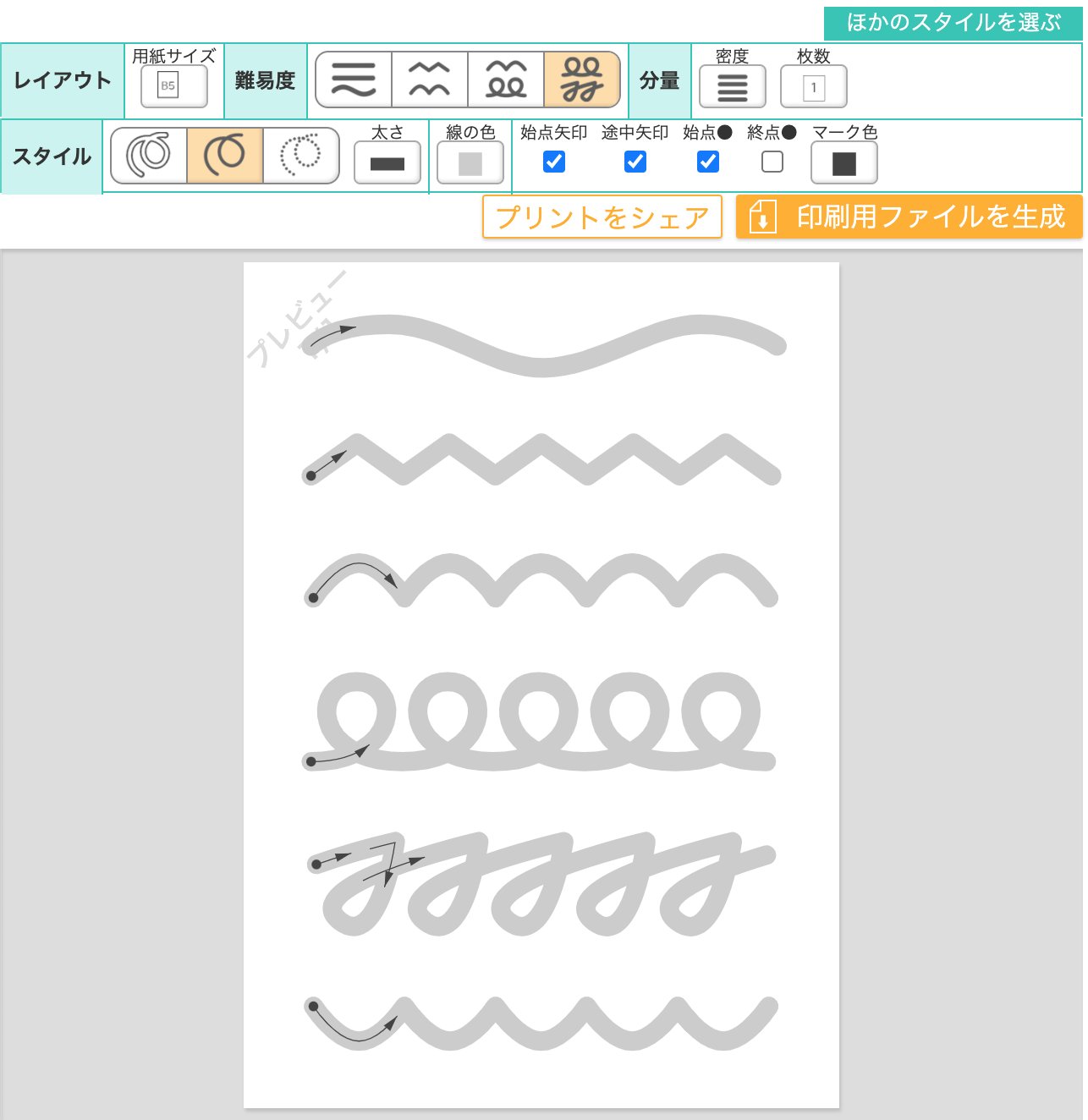
Task: Enable the 終点● endpoint dot checkbox
Action: point(772,162)
